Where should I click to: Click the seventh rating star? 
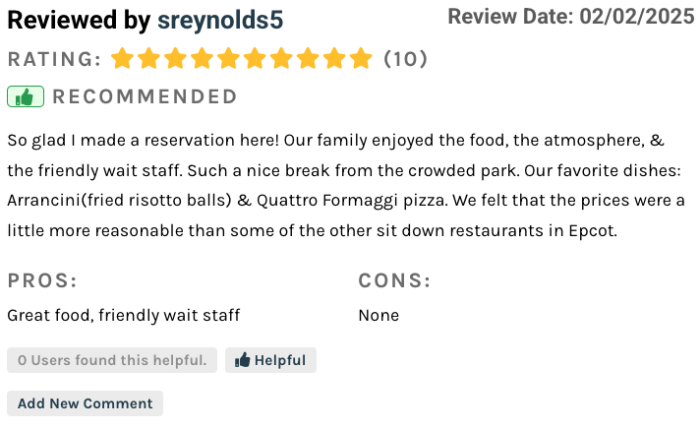(x=281, y=58)
